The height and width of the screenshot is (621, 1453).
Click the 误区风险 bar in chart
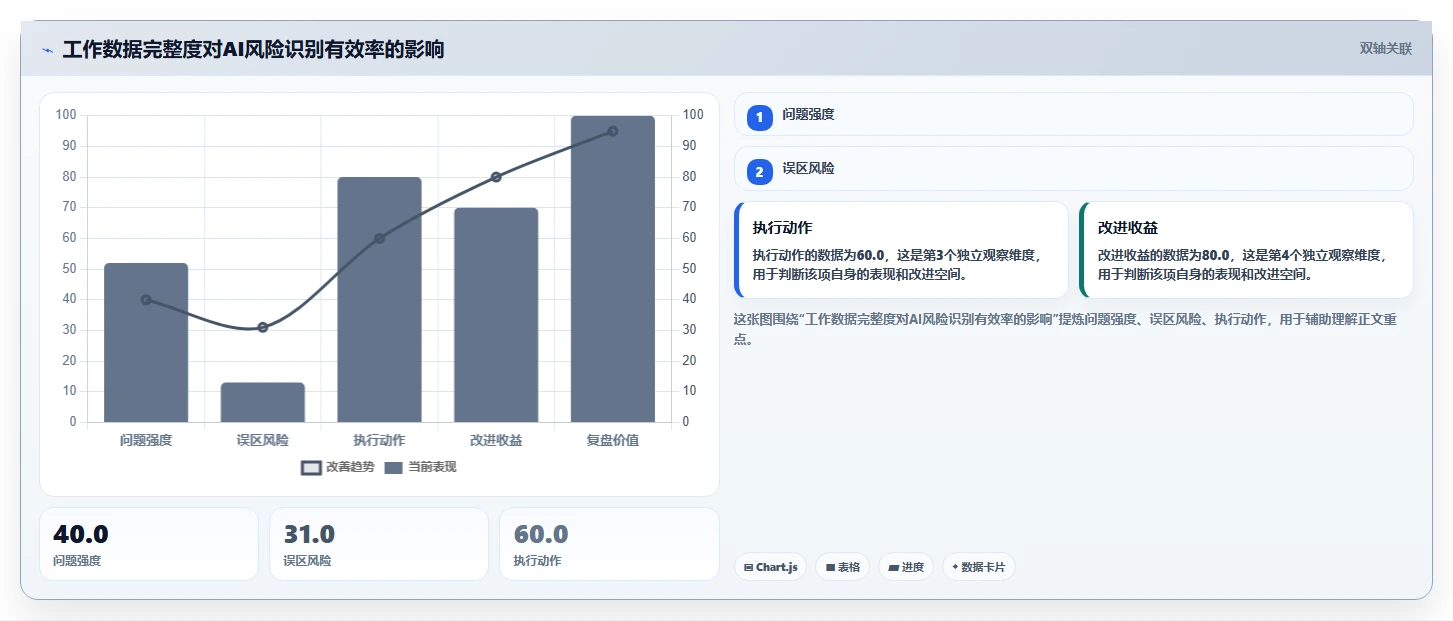tap(263, 402)
